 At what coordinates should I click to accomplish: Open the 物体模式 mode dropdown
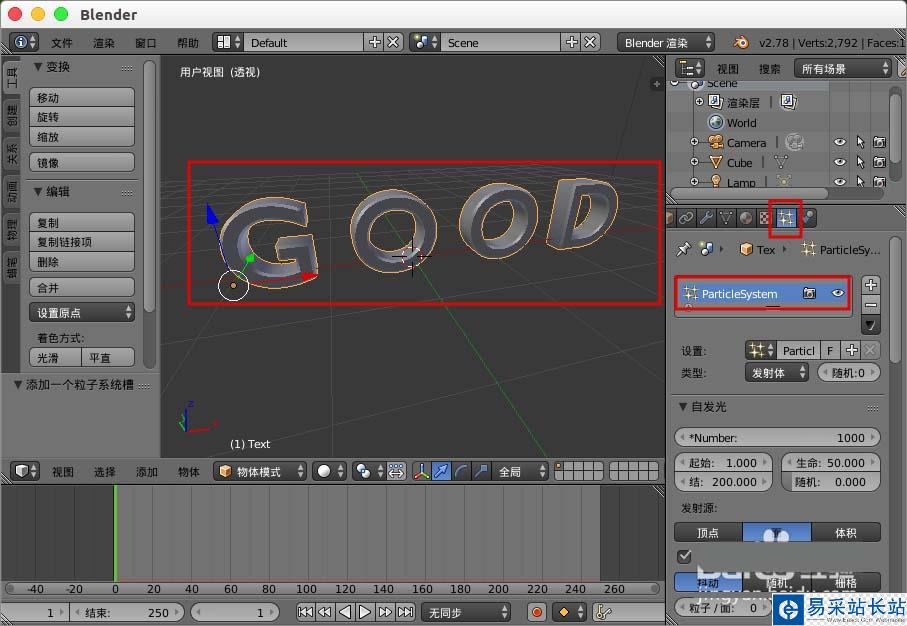click(x=260, y=472)
